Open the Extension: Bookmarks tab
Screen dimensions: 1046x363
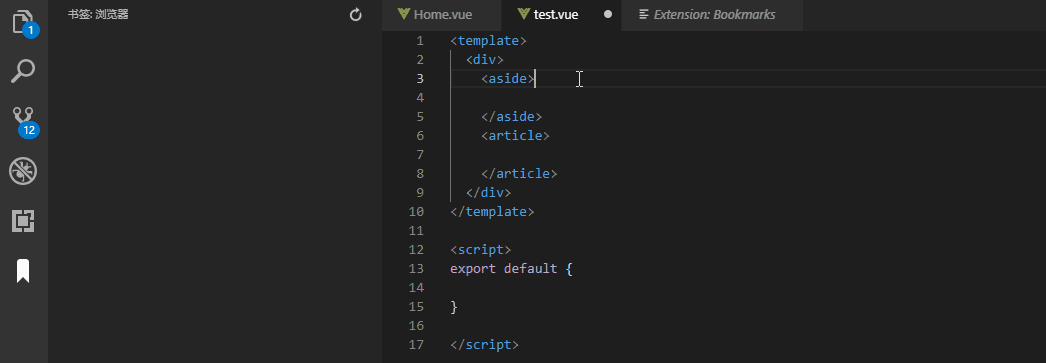(x=712, y=15)
